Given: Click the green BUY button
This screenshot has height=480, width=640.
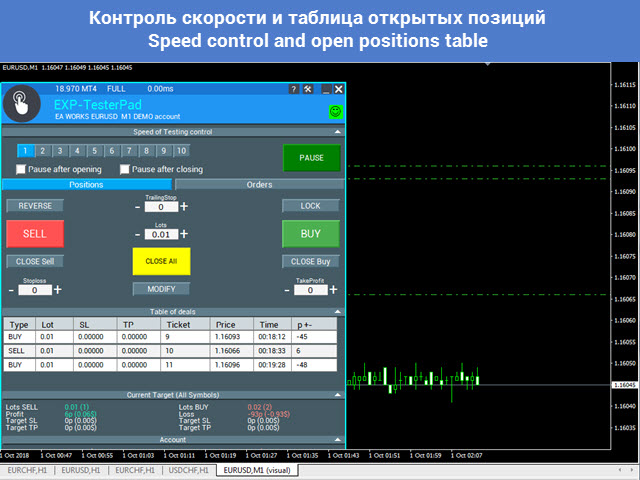Looking at the screenshot, I should [311, 234].
